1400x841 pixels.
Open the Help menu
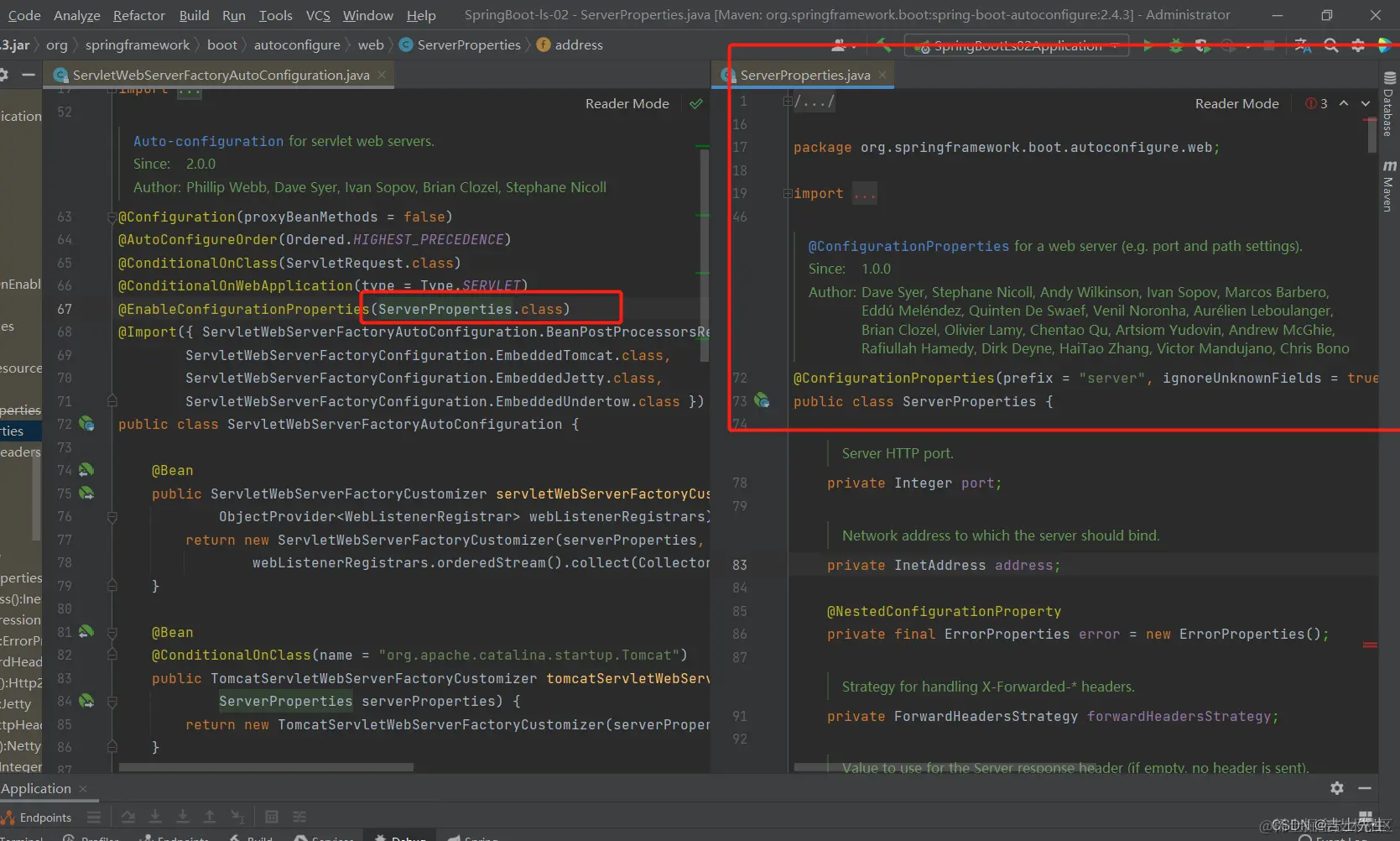pos(421,15)
